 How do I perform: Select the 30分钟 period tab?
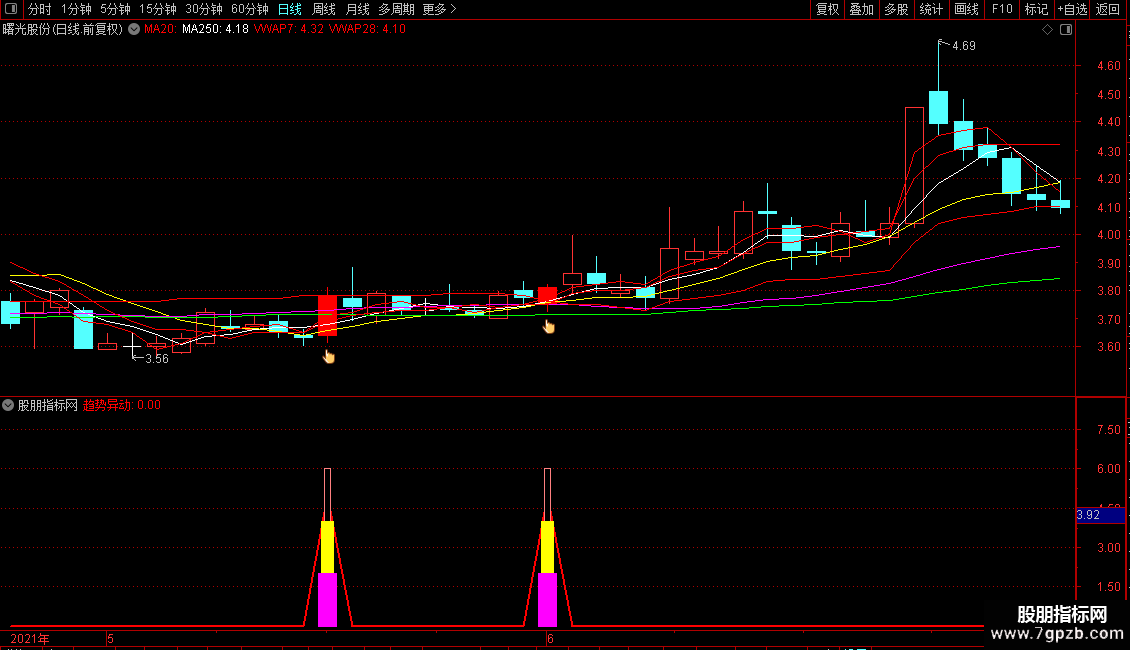[203, 9]
